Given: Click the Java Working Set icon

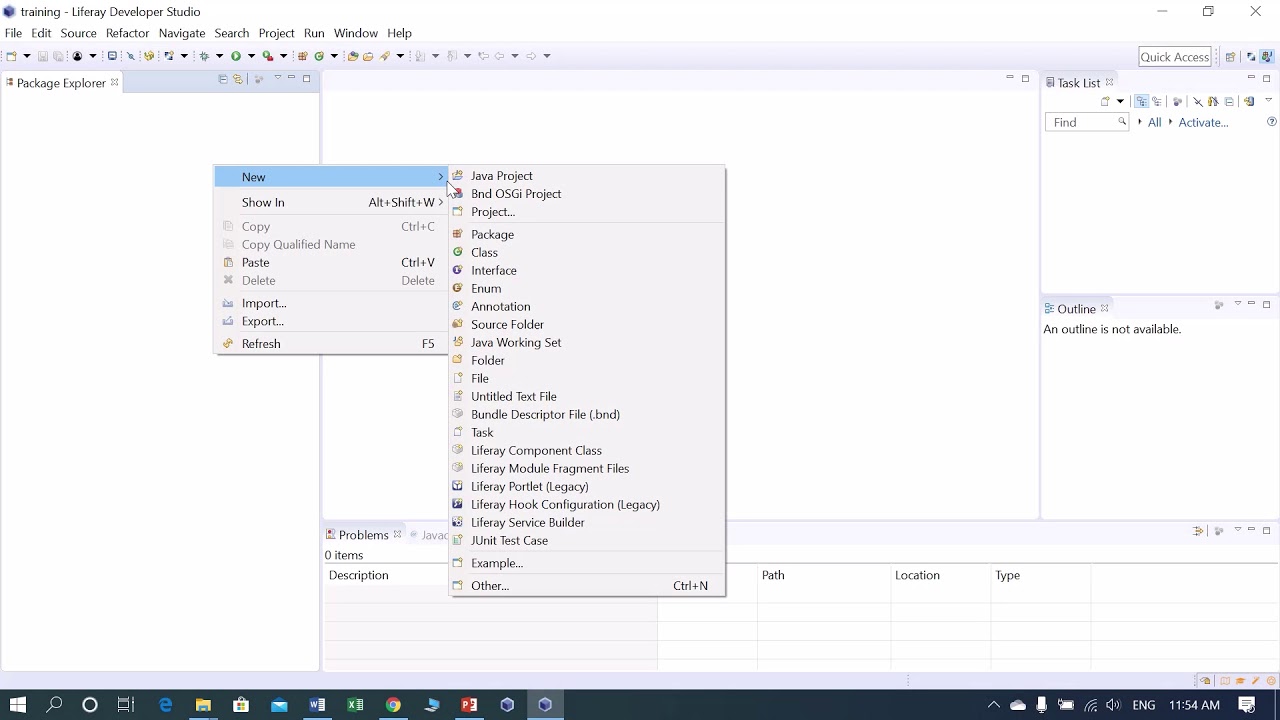Looking at the screenshot, I should [458, 342].
